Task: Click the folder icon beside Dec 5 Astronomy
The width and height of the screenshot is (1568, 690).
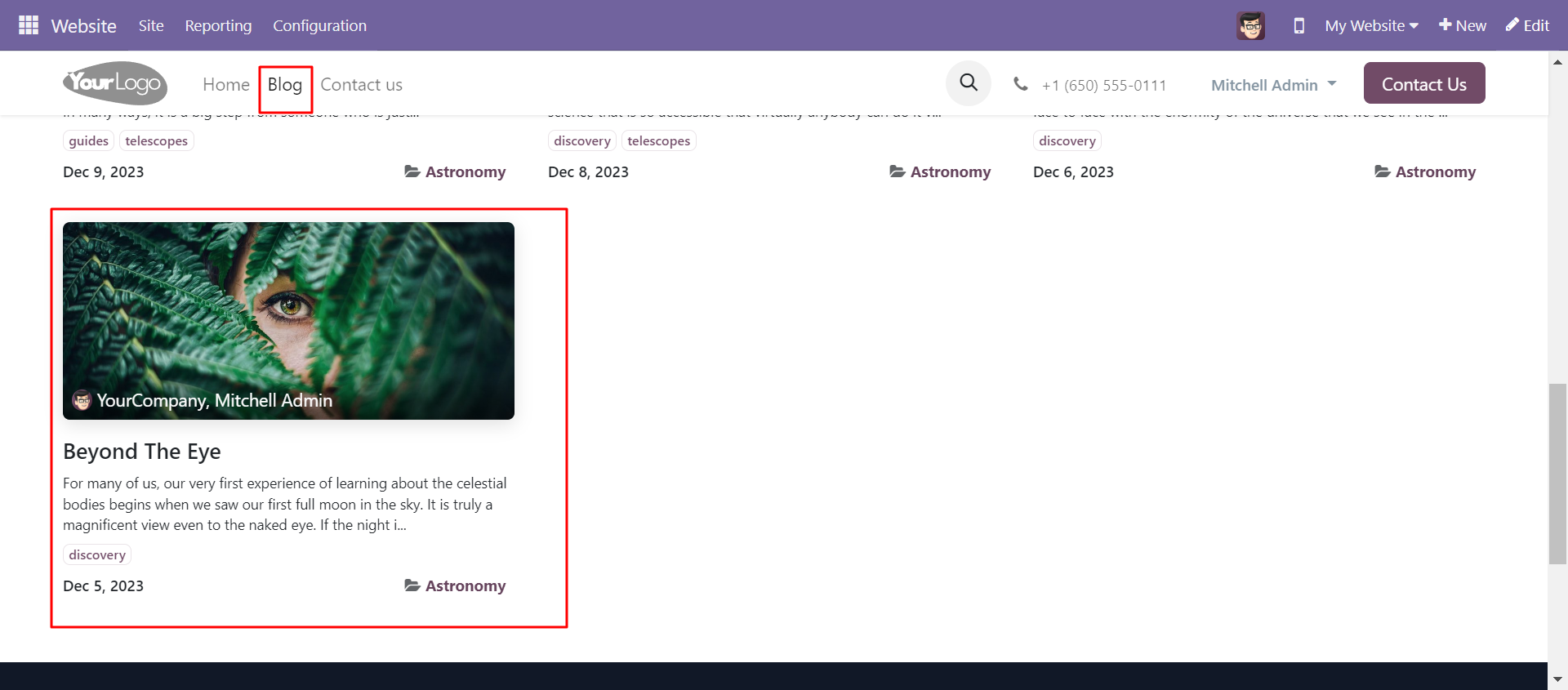Action: 412,585
